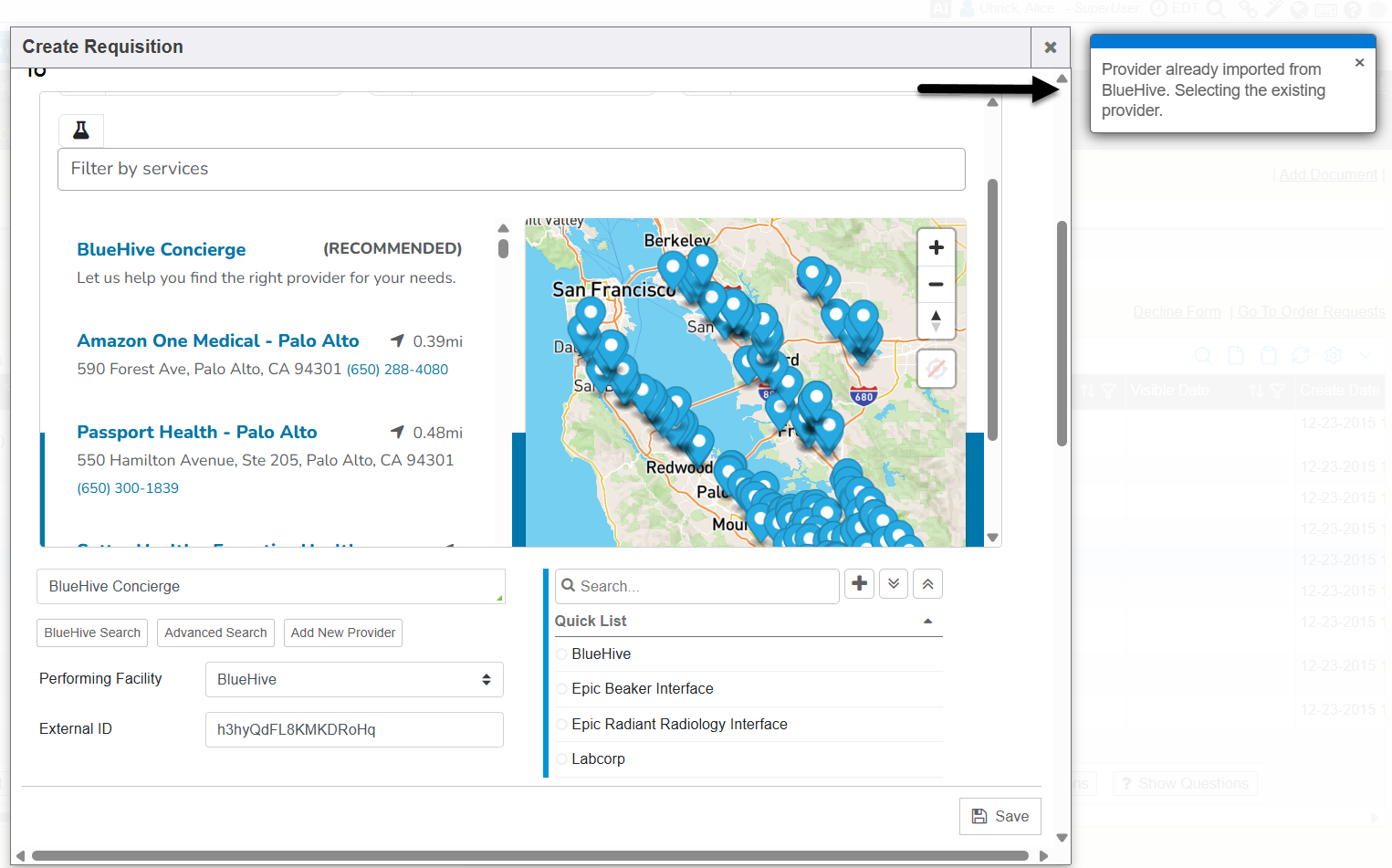Click the clipboard icon in background grid toolbar

click(x=1268, y=355)
